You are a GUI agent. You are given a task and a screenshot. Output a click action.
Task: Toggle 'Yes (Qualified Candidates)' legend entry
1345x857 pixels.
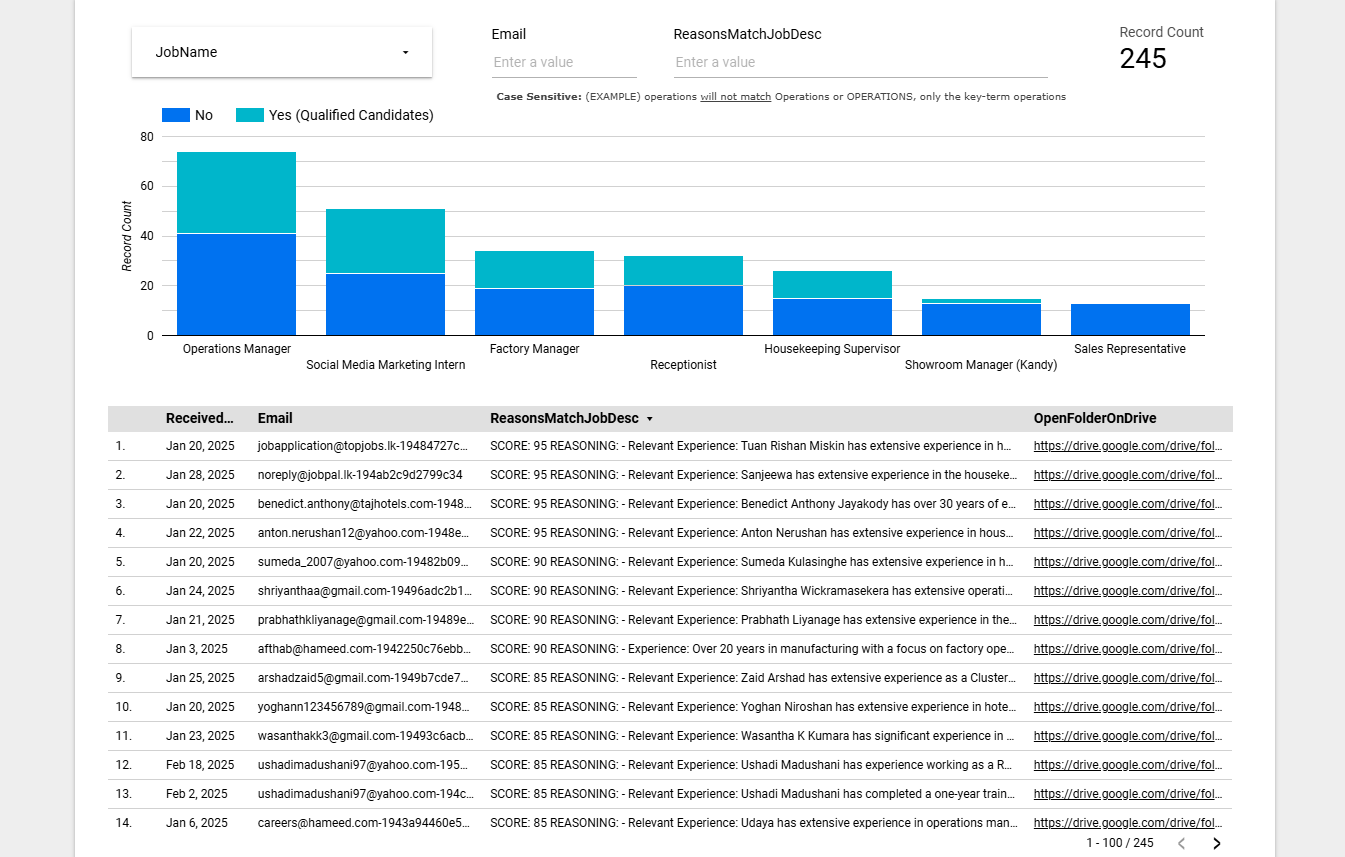(x=350, y=115)
